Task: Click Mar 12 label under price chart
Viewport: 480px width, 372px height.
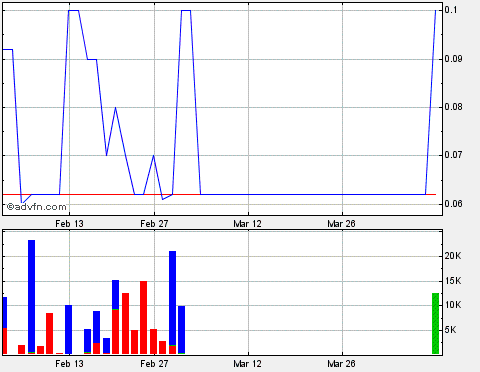Action: point(247,224)
